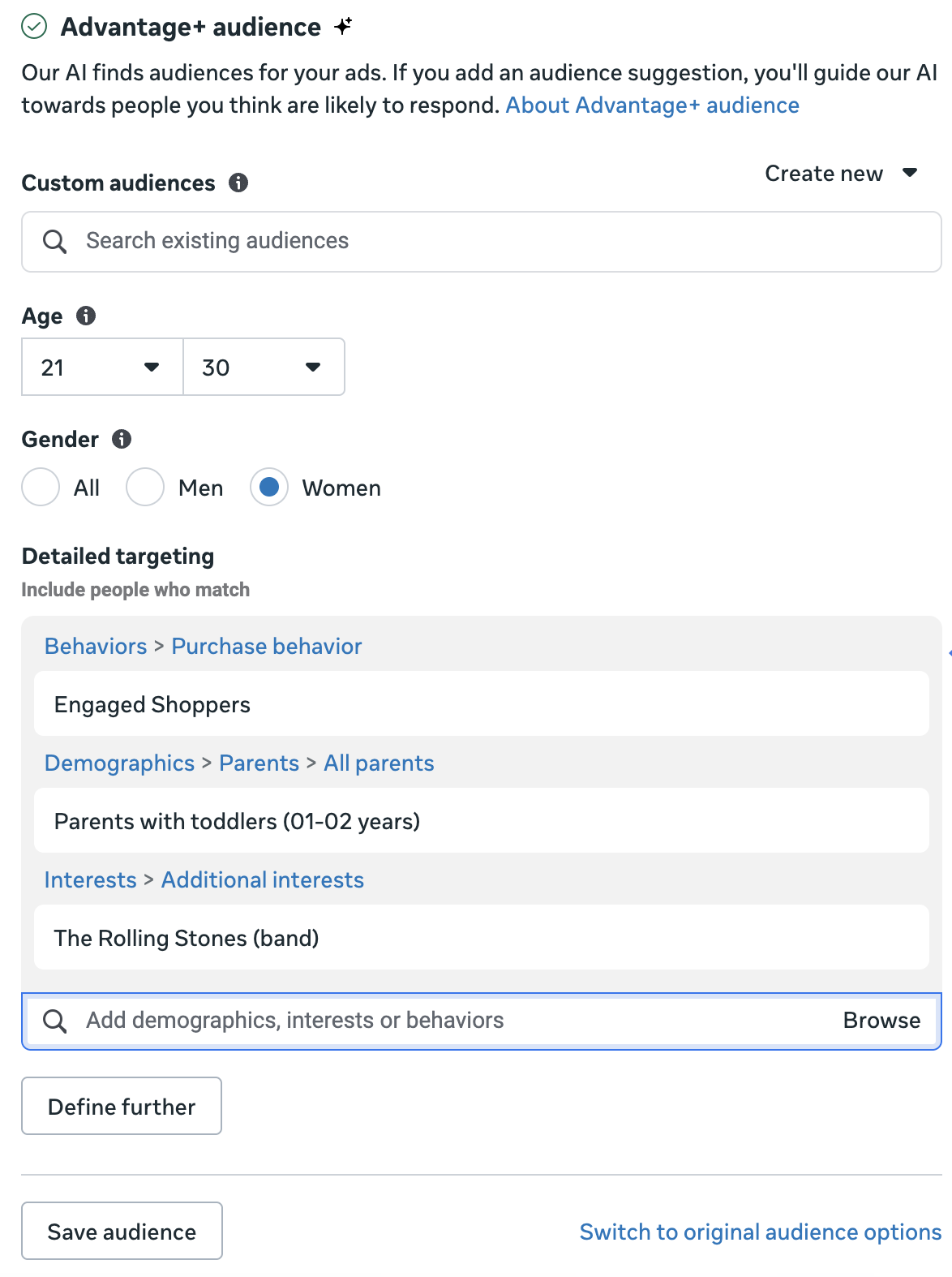Click magnifier icon in detailed targeting search
The width and height of the screenshot is (952, 1277).
click(54, 1021)
